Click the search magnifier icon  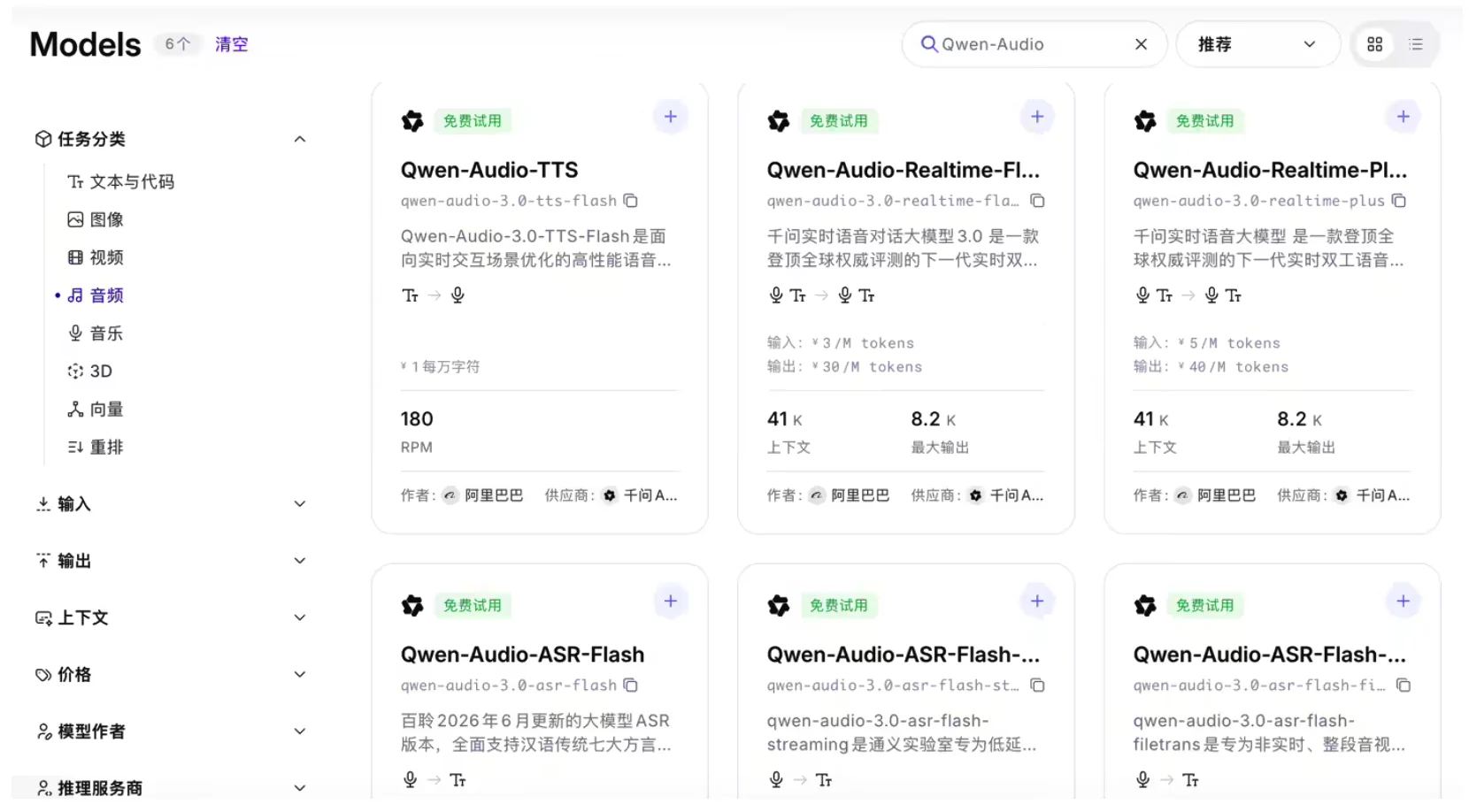click(x=928, y=44)
